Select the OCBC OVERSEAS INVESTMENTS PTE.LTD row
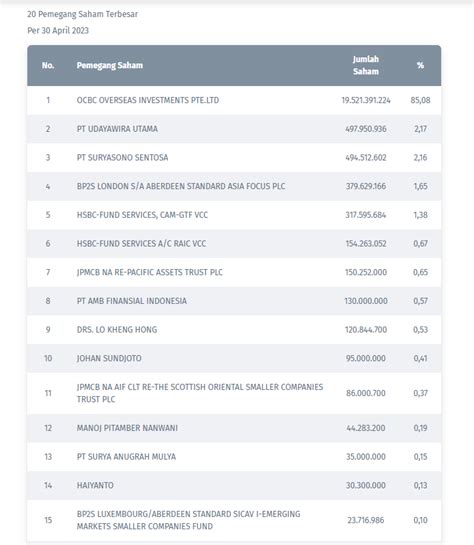Screen dimensions: 474x545 [234, 100]
